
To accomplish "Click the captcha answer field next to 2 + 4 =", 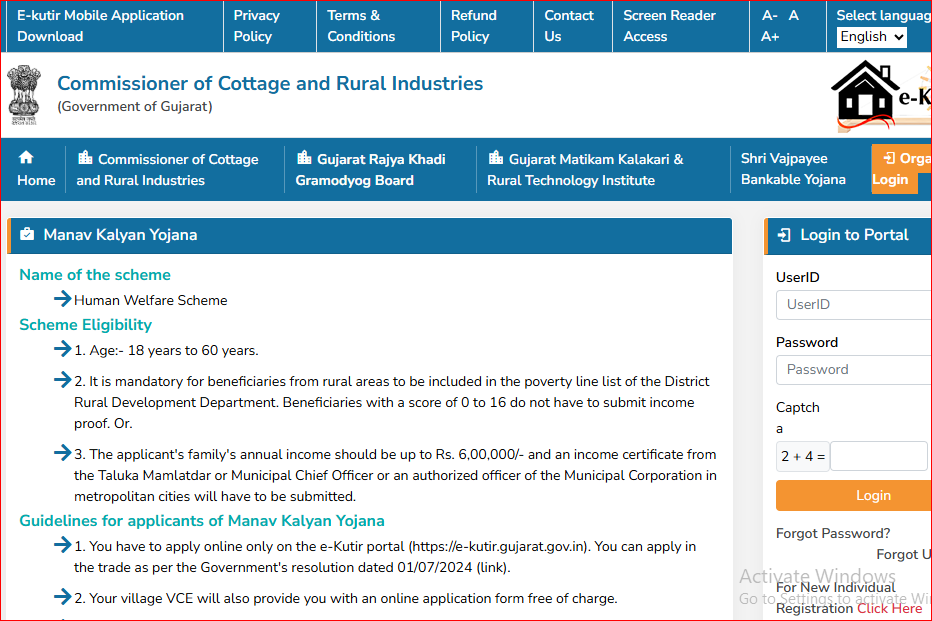I will pyautogui.click(x=879, y=456).
